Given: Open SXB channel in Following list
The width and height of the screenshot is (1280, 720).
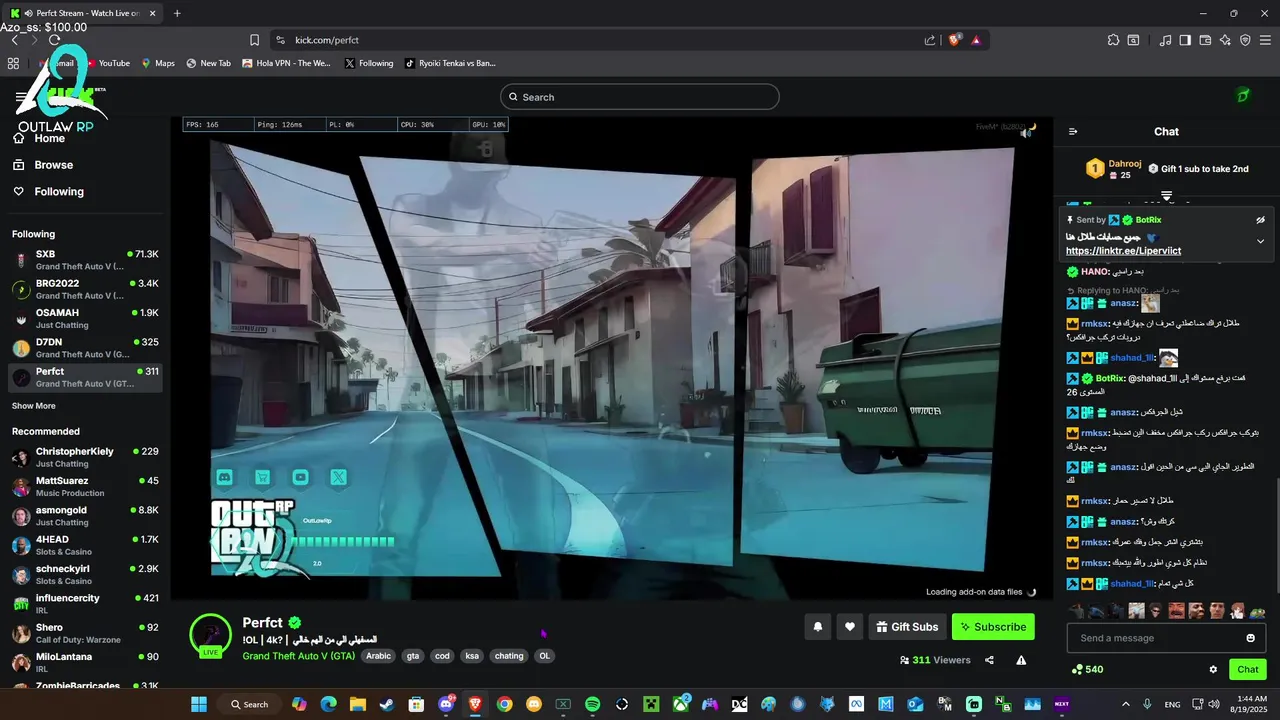Looking at the screenshot, I should pos(85,260).
